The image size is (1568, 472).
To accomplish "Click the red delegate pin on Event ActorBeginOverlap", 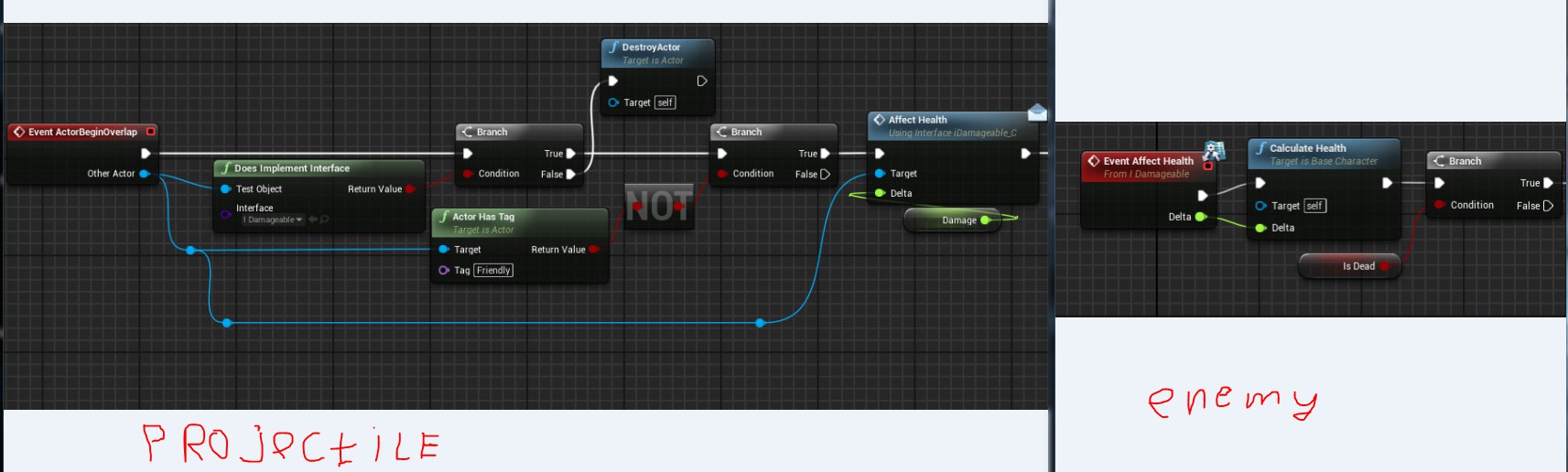I will tap(151, 132).
